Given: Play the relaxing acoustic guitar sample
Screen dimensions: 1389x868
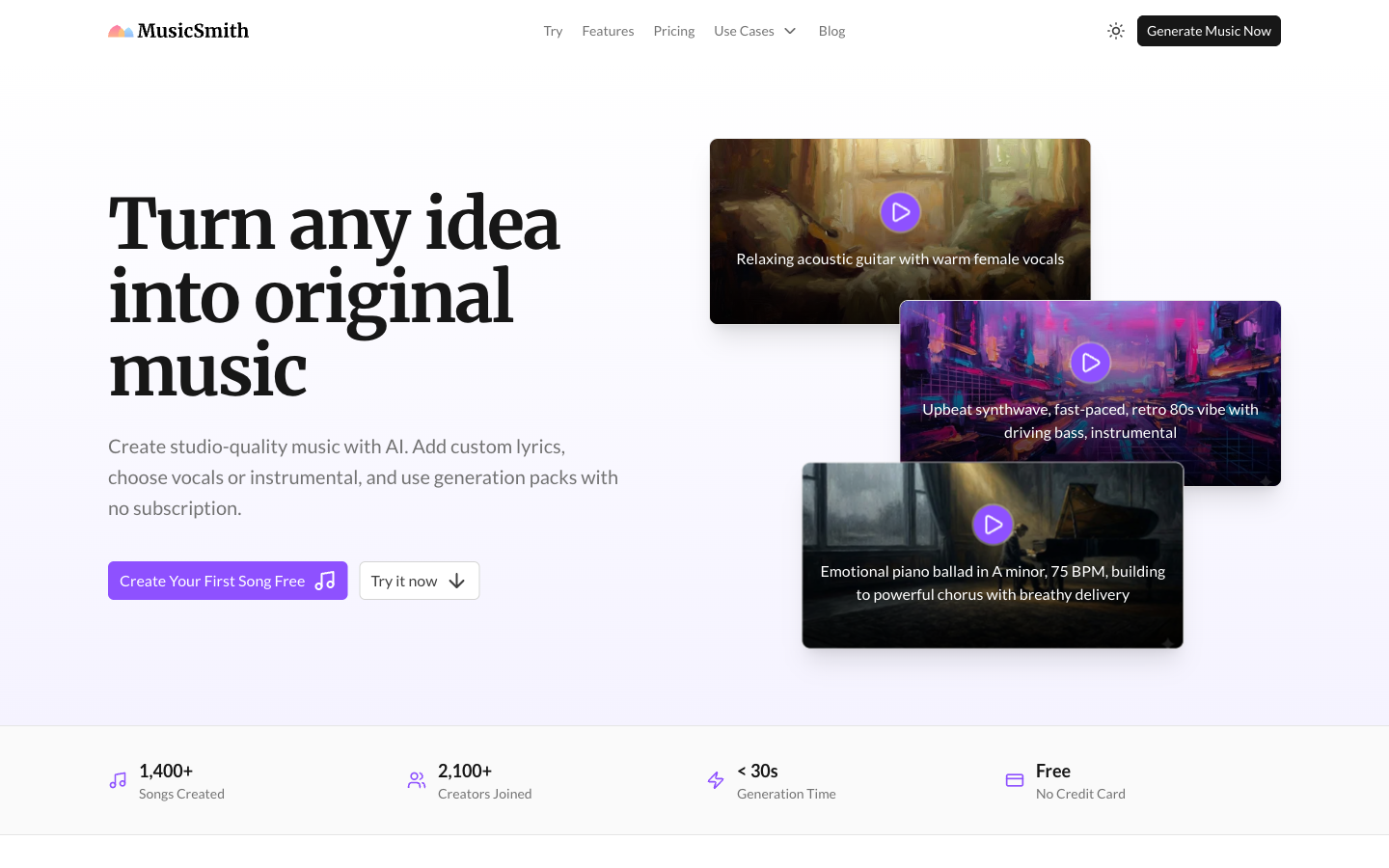Looking at the screenshot, I should coord(900,212).
